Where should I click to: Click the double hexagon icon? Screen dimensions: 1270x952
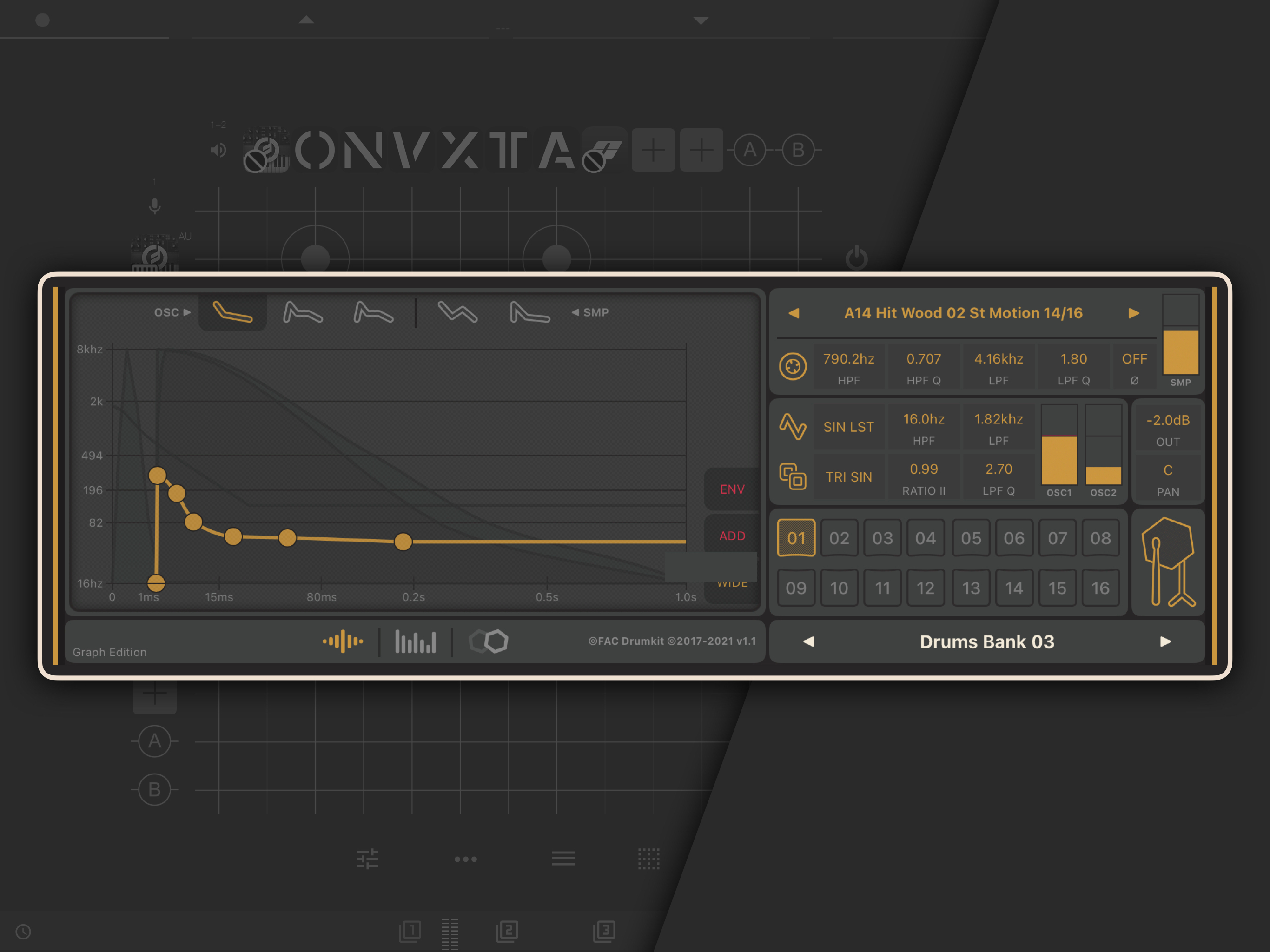pyautogui.click(x=489, y=641)
